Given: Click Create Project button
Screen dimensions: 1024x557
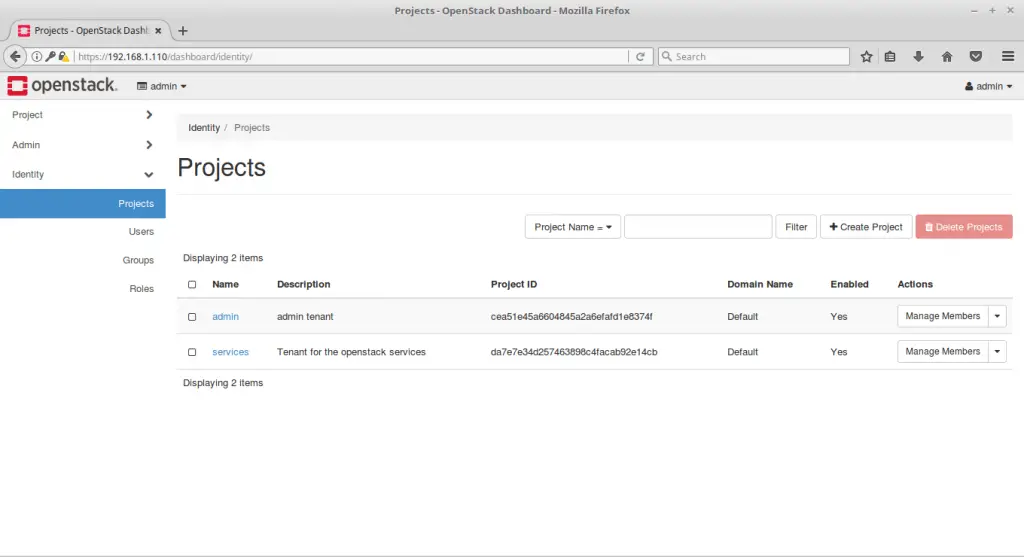Looking at the screenshot, I should [x=866, y=227].
